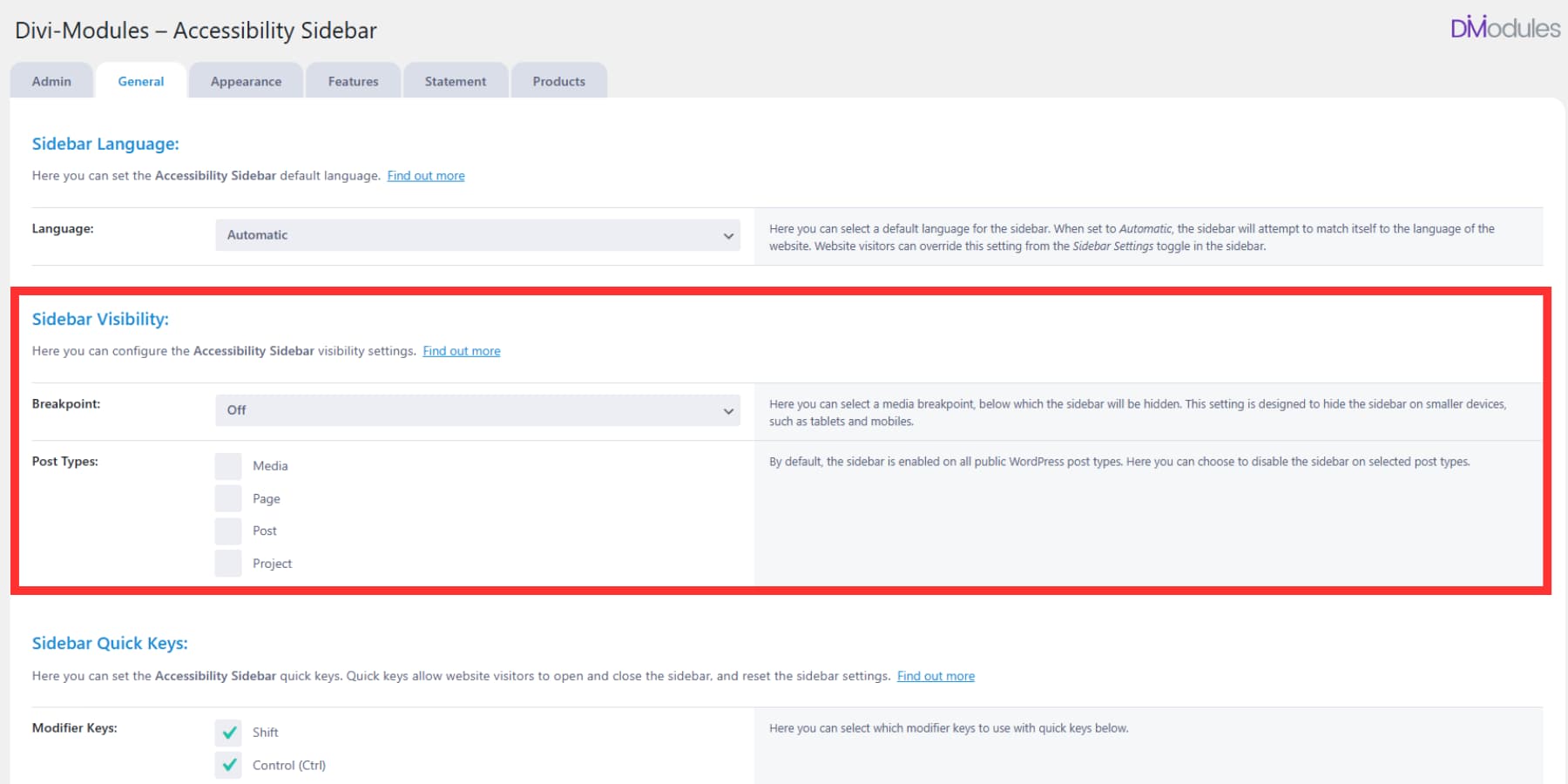Viewport: 1568px width, 784px height.
Task: Open the Appearance tab
Action: [246, 80]
